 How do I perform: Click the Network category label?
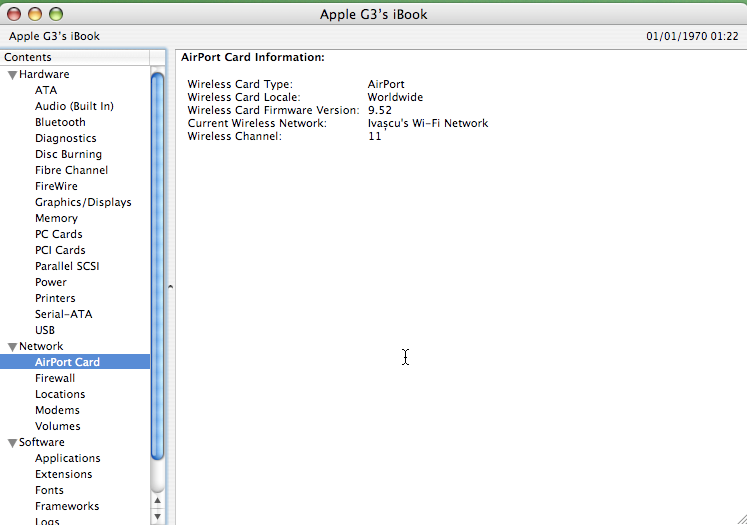41,346
